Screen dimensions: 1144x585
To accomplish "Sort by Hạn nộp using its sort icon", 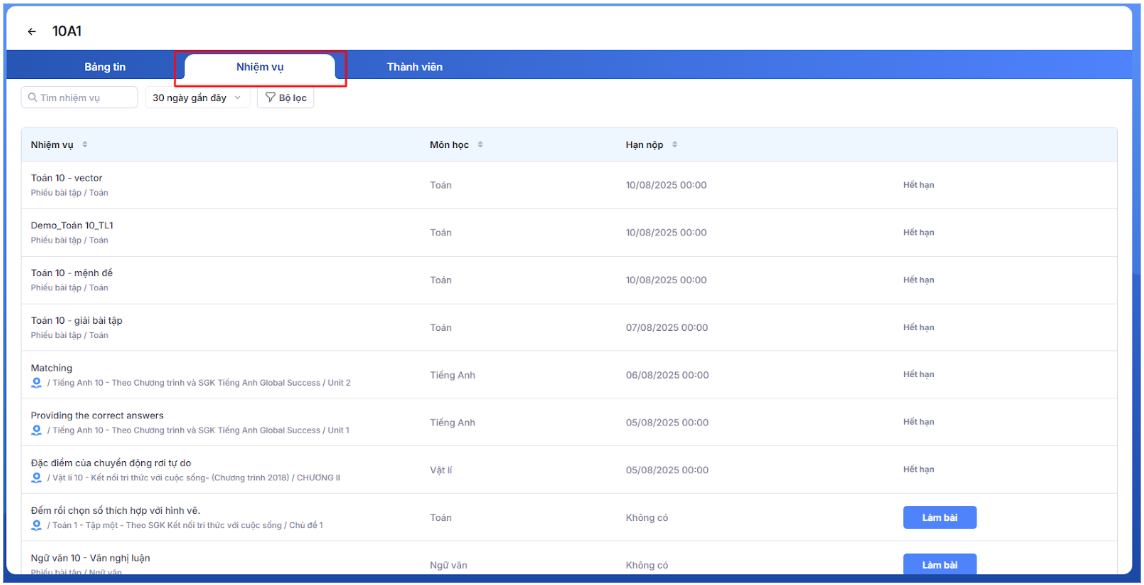I will [x=674, y=145].
